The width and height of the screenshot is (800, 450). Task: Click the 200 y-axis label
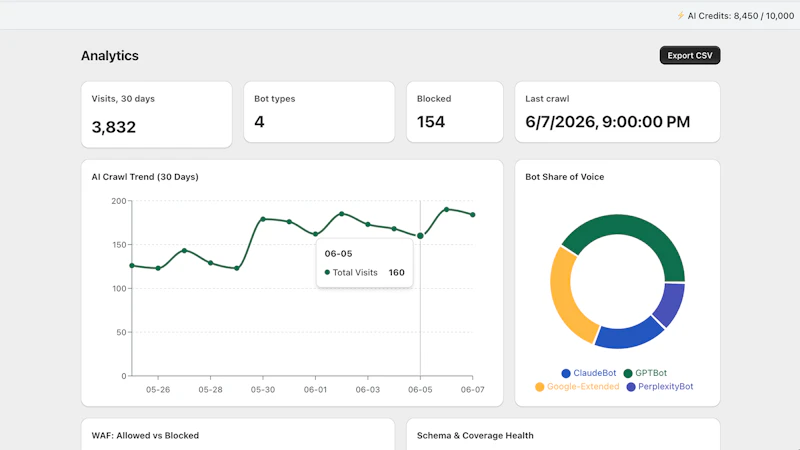(119, 201)
